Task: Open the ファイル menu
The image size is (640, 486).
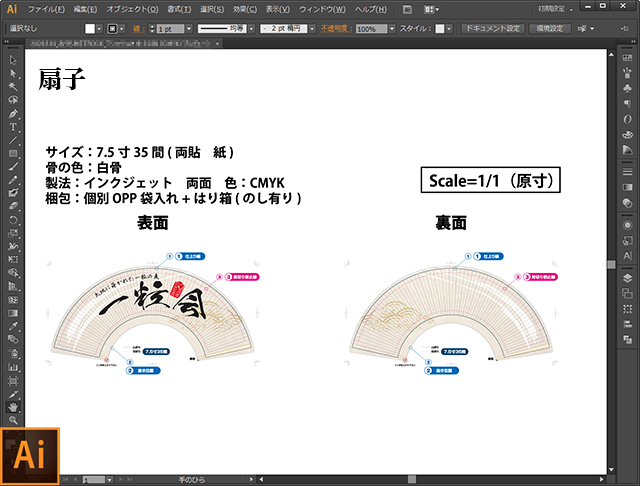Action: (x=46, y=9)
